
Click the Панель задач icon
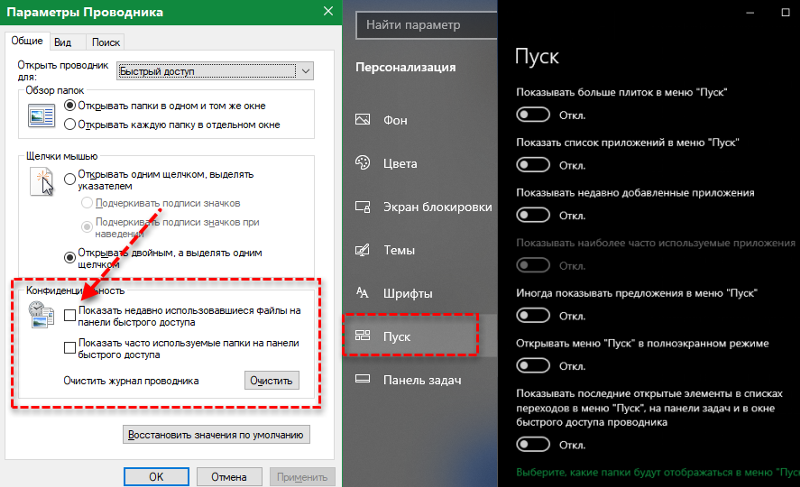(x=362, y=379)
